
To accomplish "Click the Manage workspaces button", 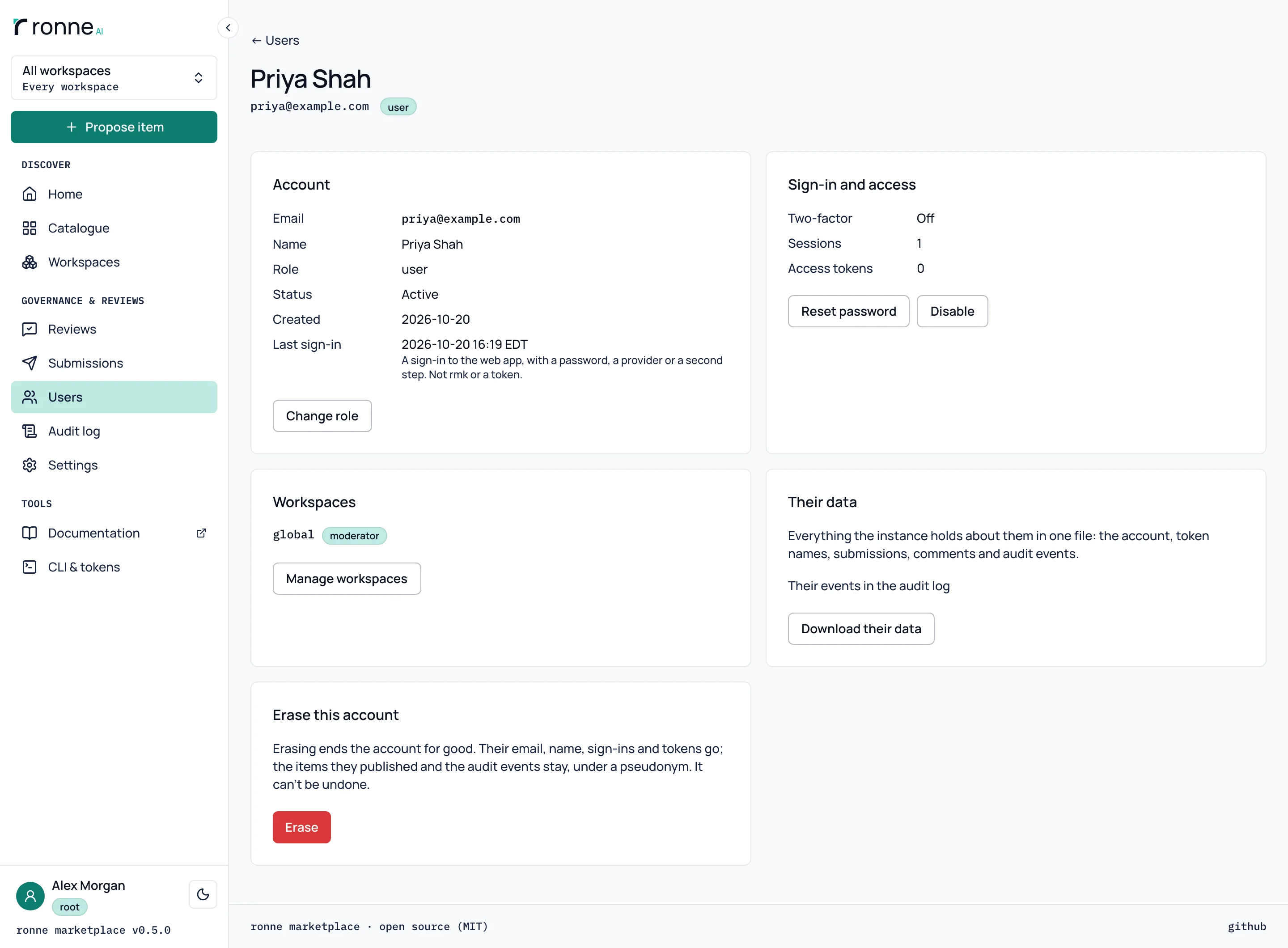I will coord(347,579).
